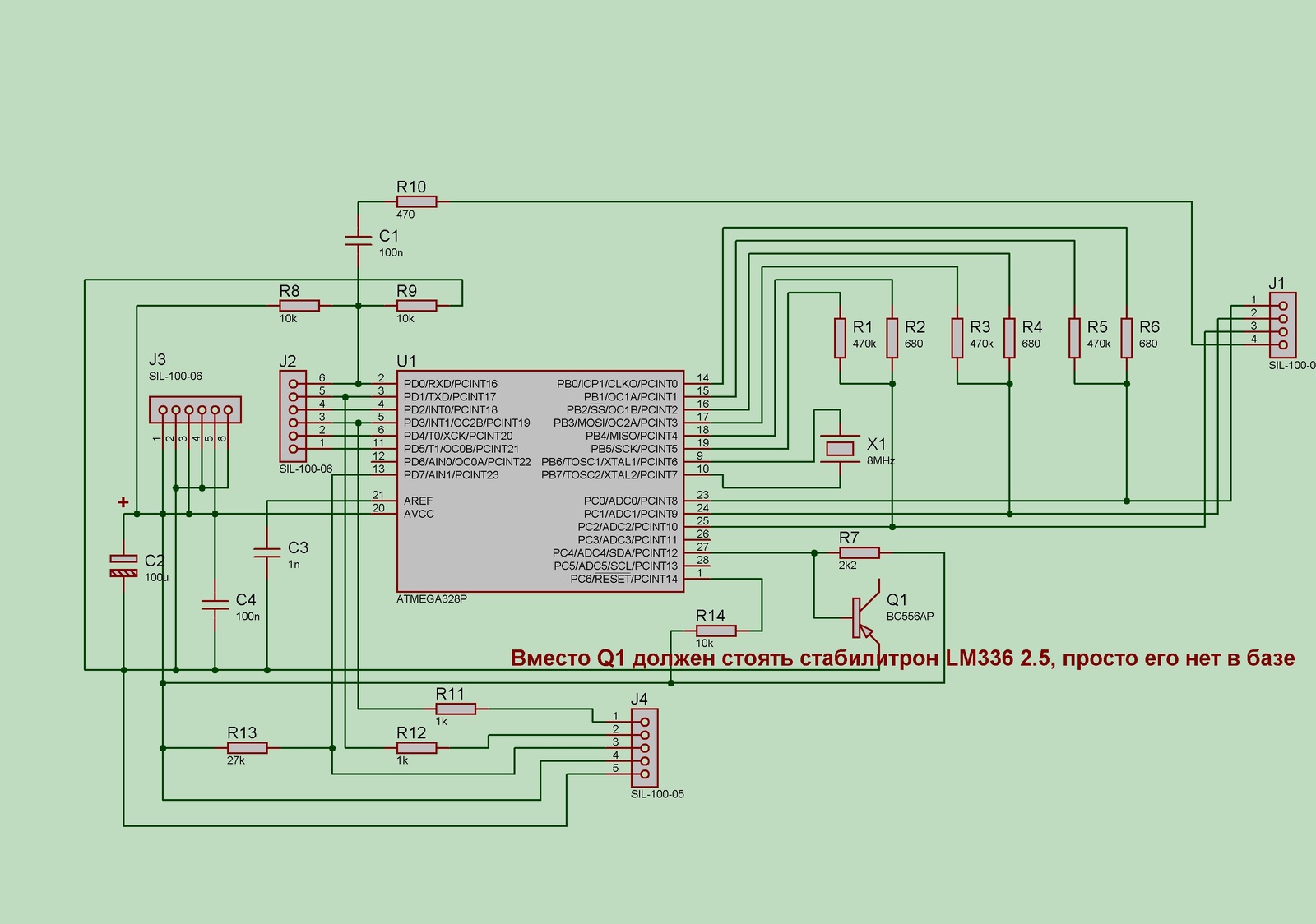Viewport: 1316px width, 924px height.
Task: Select the J2 six-pin header
Action: [294, 416]
